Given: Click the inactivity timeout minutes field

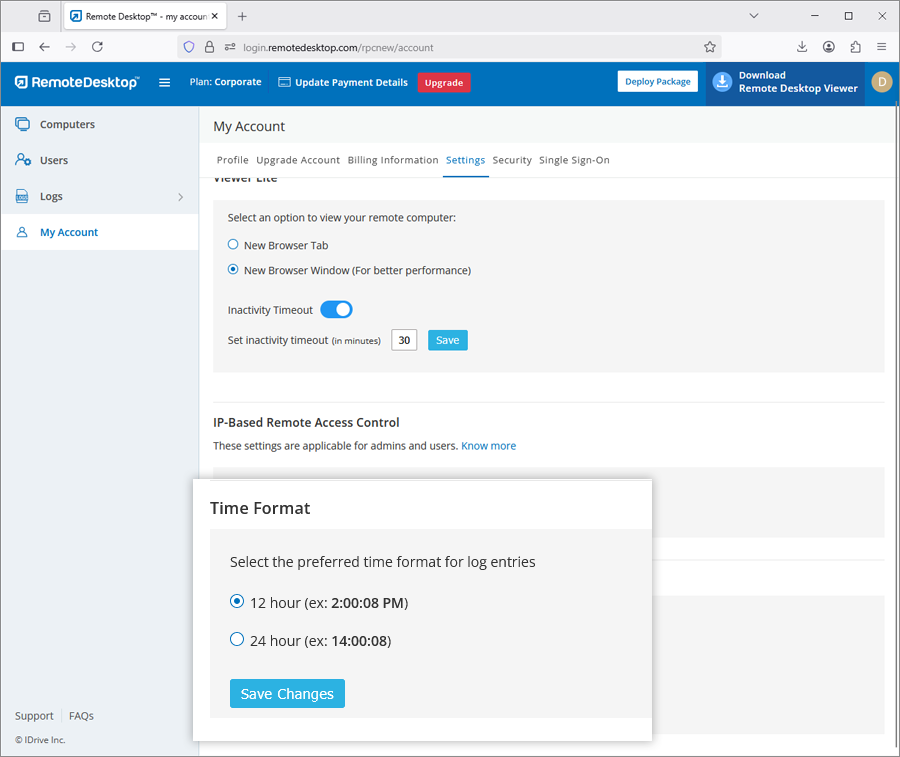Looking at the screenshot, I should [x=404, y=340].
